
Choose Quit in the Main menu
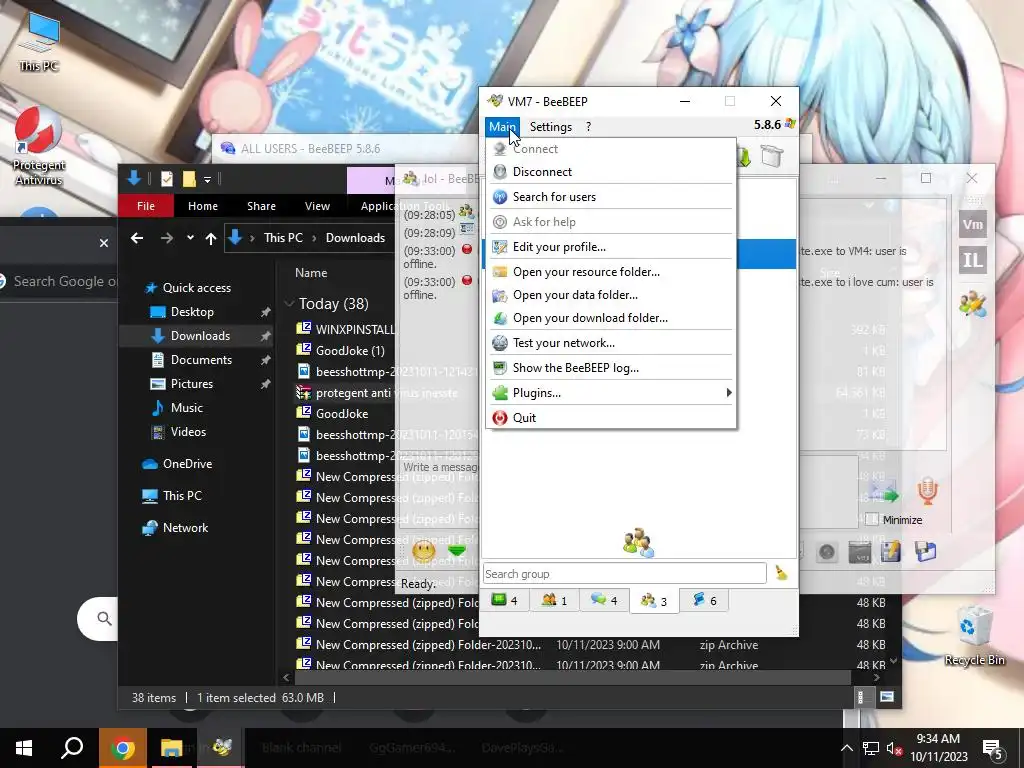[611, 418]
